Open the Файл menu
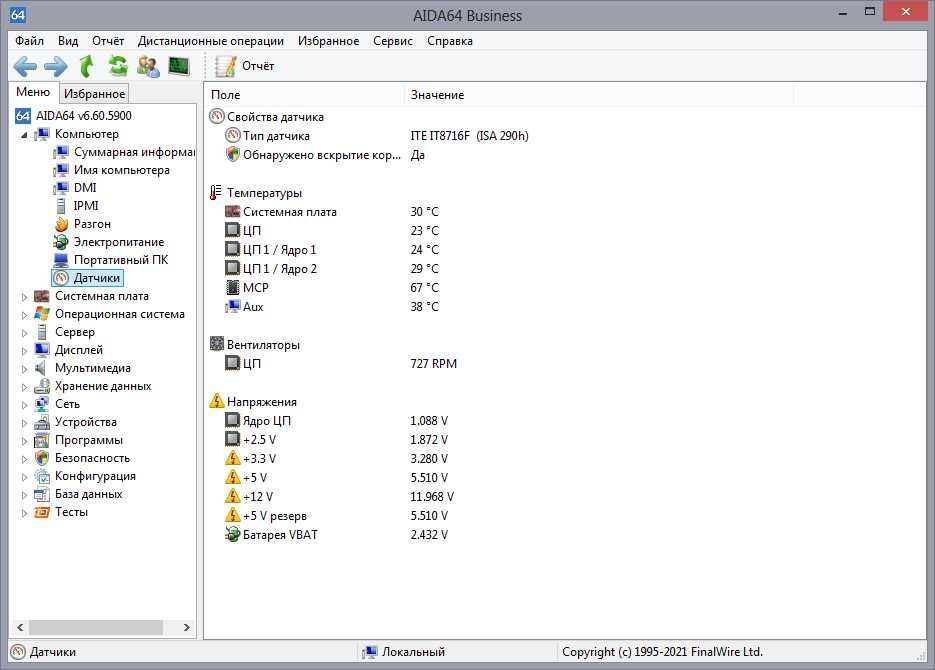This screenshot has height=670, width=935. (29, 41)
